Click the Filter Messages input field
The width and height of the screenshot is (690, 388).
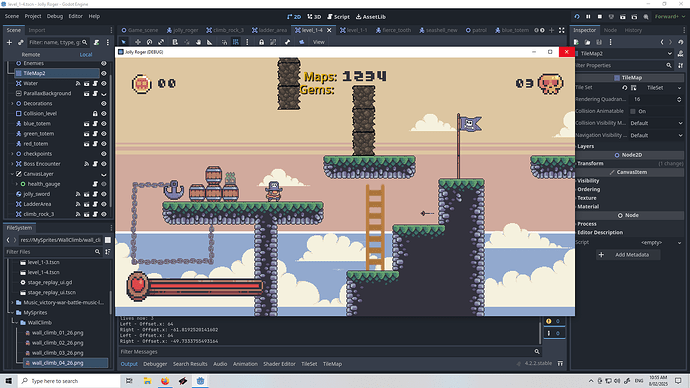(x=326, y=351)
